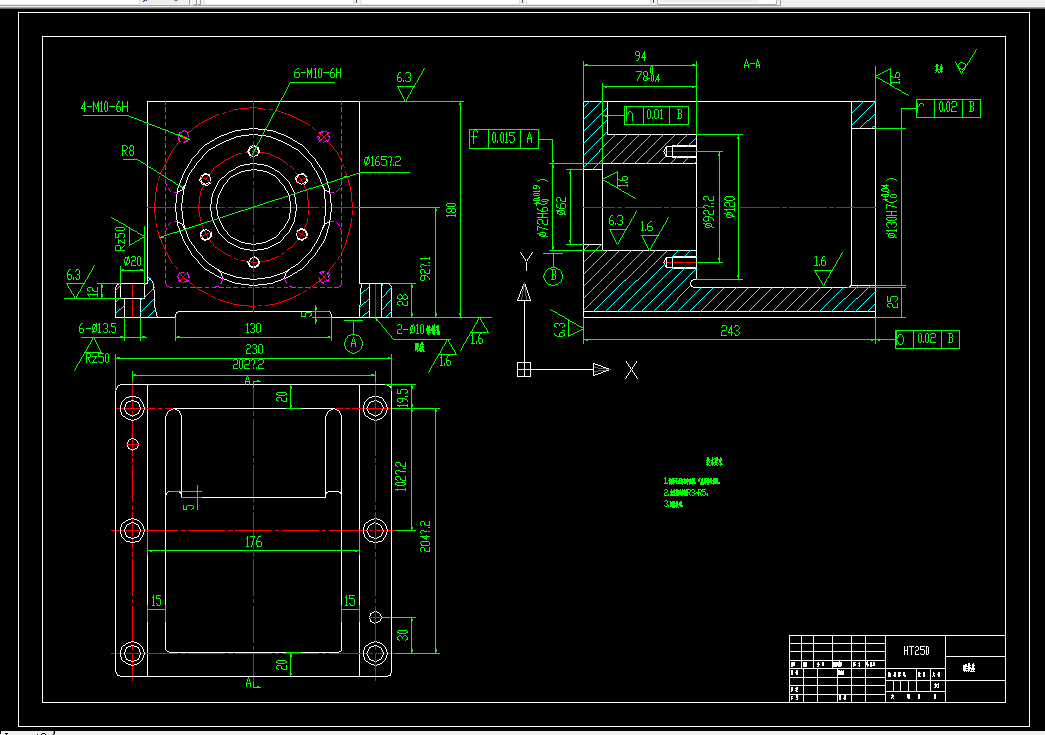Image resolution: width=1045 pixels, height=735 pixels.
Task: Click the A-A section view title
Action: click(752, 64)
